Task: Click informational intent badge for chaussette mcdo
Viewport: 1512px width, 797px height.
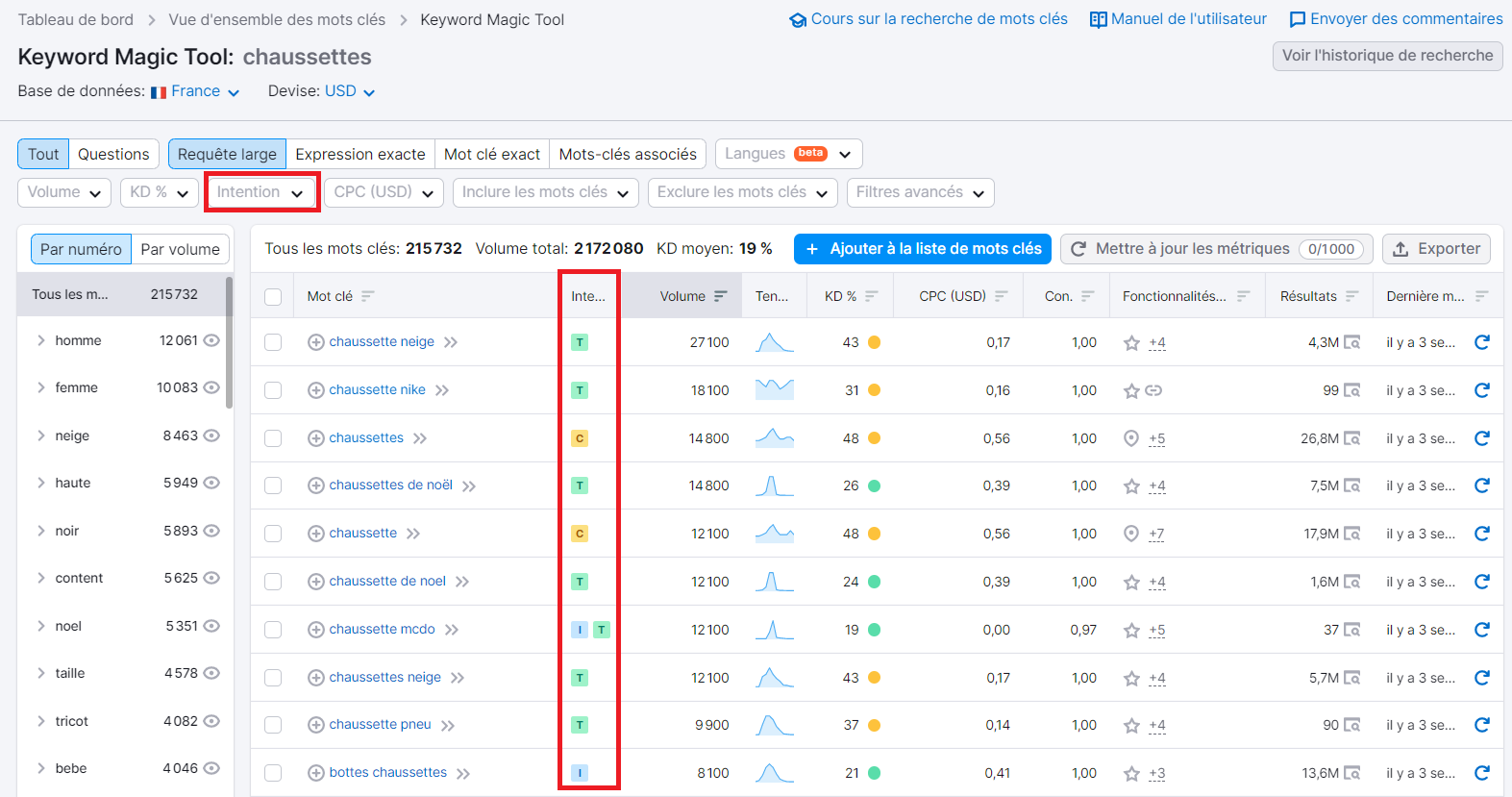Action: click(x=580, y=630)
